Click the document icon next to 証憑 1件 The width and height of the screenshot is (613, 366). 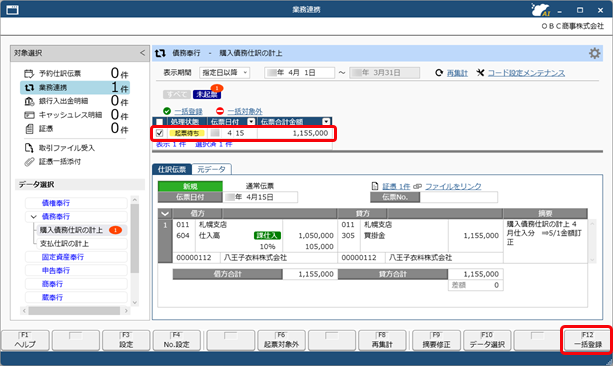375,186
